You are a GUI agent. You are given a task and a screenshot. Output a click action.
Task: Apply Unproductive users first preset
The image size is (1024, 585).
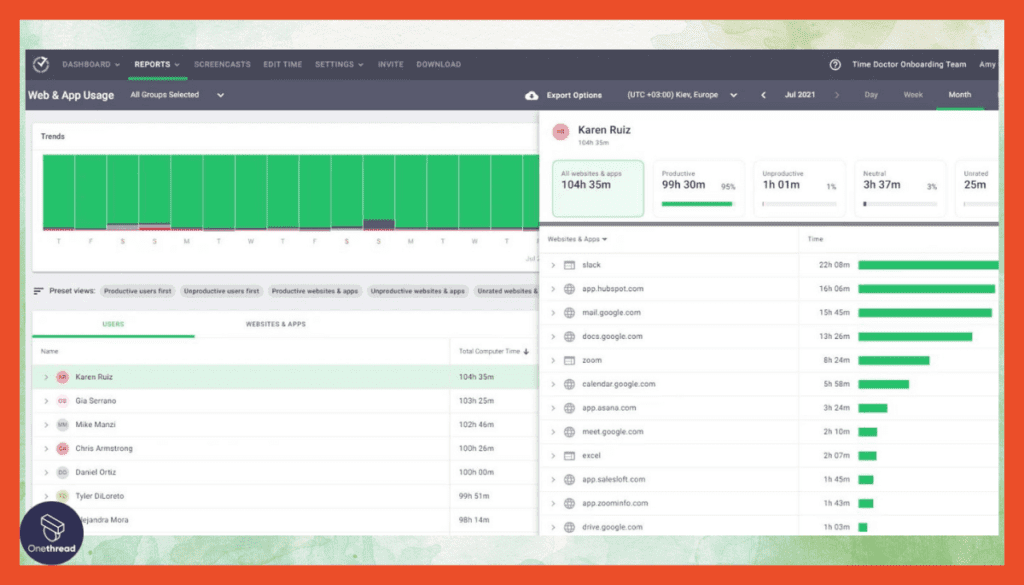(221, 291)
